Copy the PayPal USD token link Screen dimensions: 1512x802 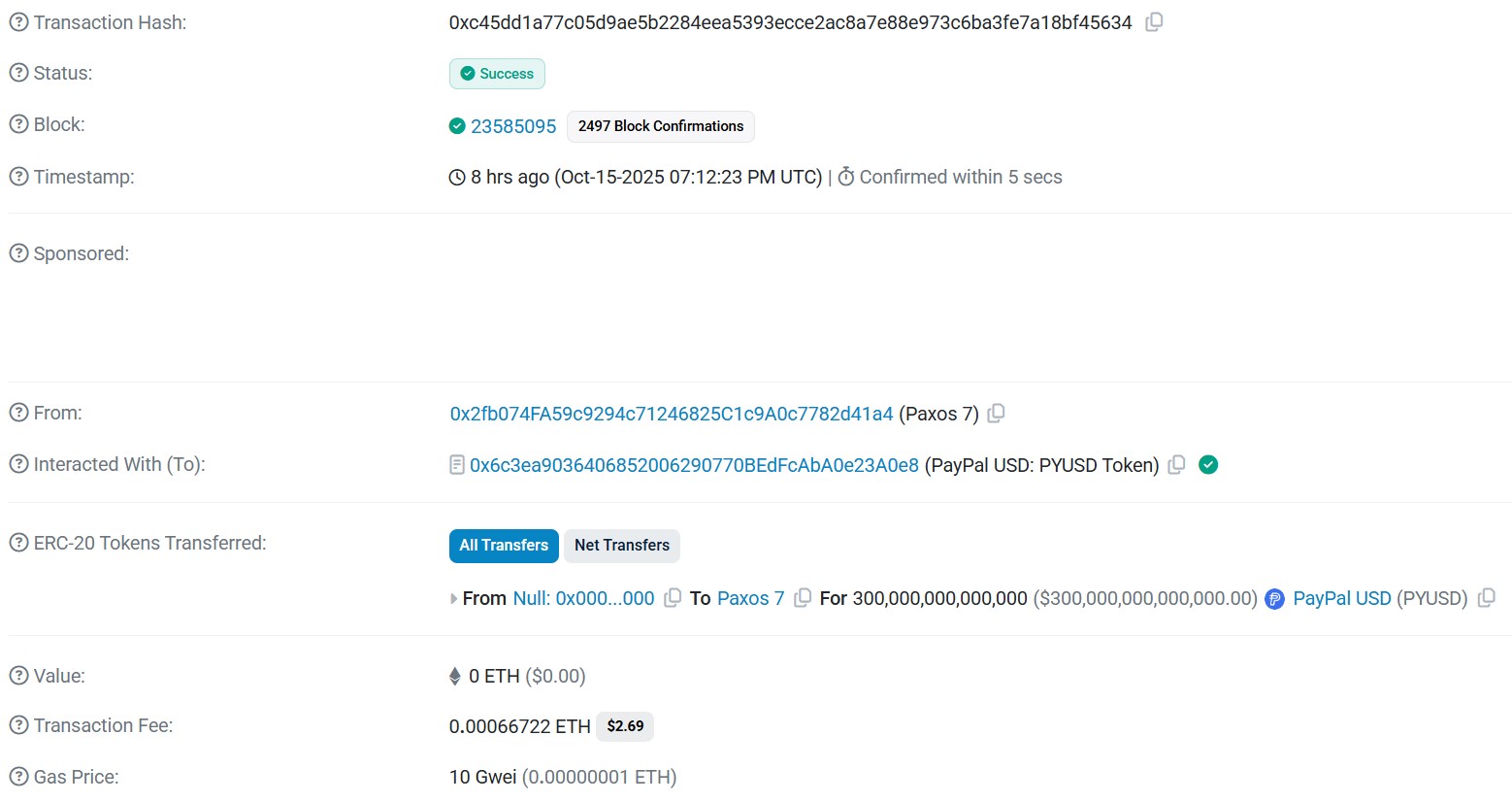1486,598
